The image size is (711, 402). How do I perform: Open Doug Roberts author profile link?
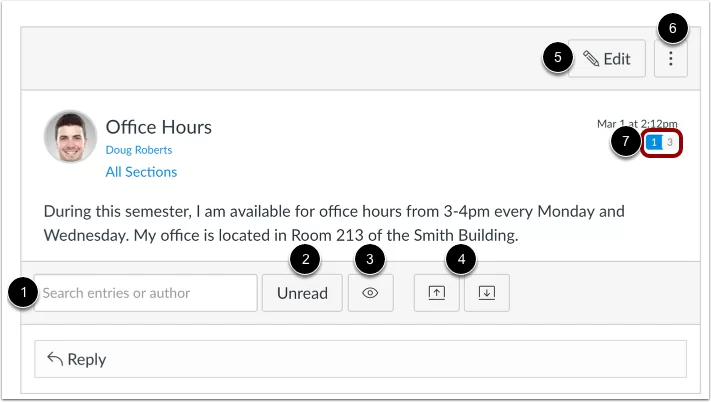coord(139,150)
